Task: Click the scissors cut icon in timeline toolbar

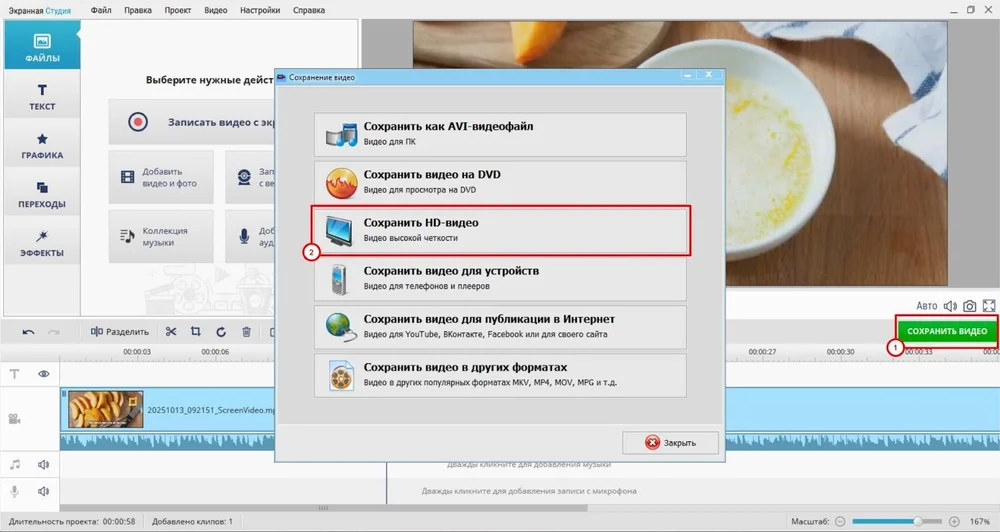Action: point(171,332)
